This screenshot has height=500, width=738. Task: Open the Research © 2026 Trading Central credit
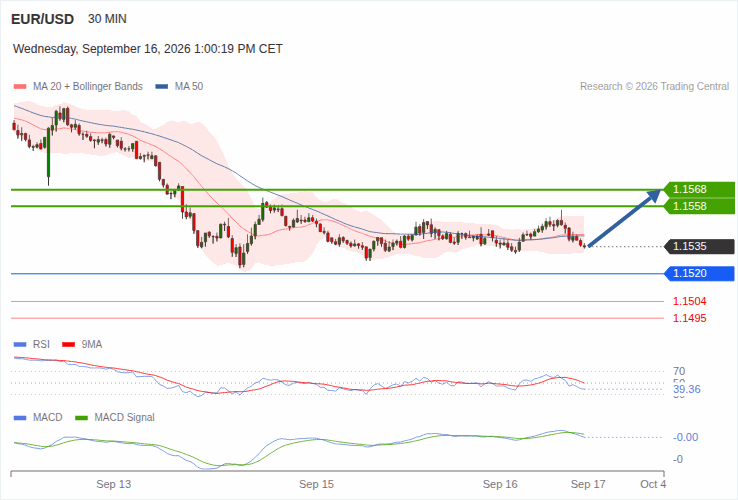654,87
